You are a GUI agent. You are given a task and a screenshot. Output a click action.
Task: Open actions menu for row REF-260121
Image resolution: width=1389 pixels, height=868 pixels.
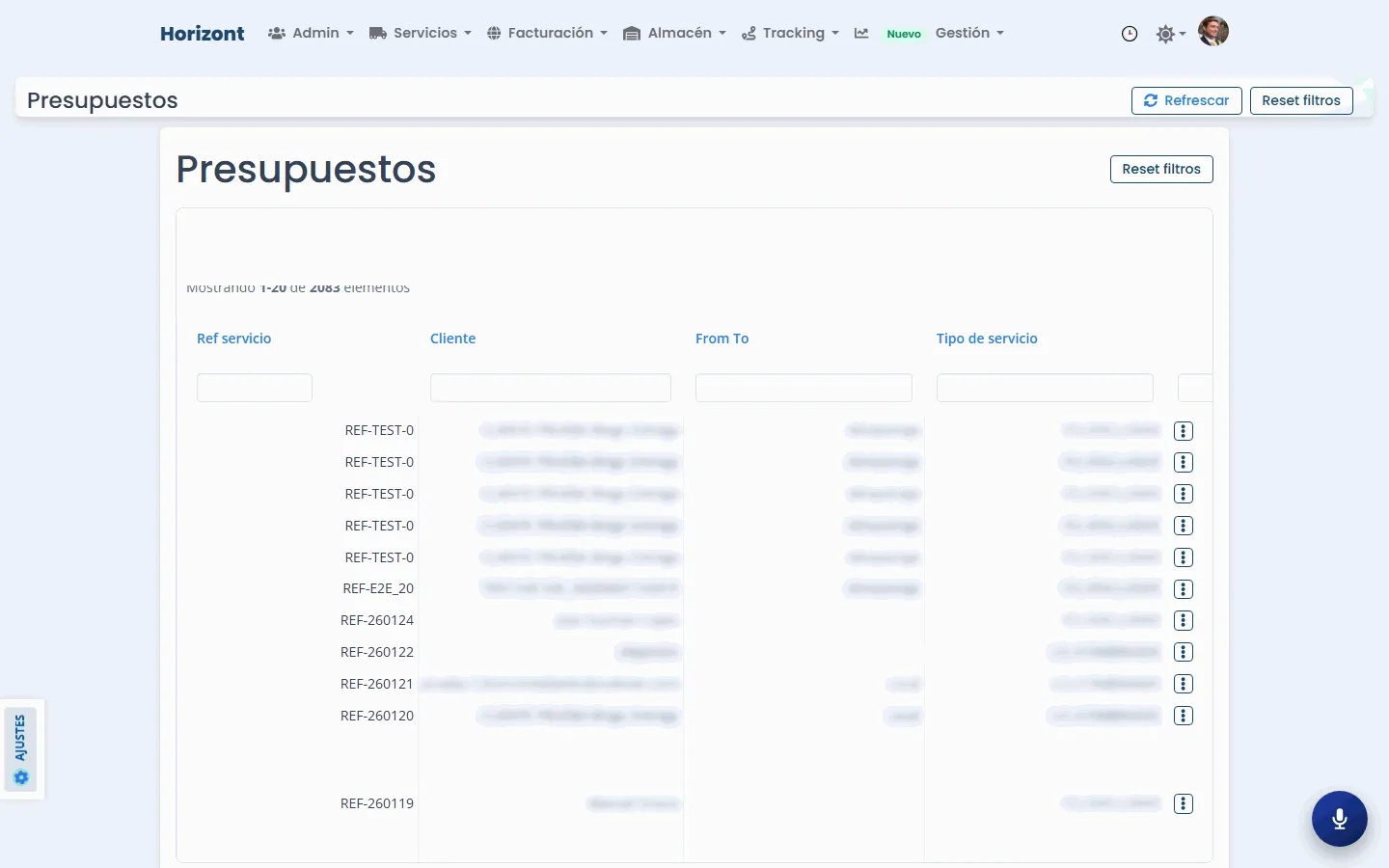[x=1184, y=685]
